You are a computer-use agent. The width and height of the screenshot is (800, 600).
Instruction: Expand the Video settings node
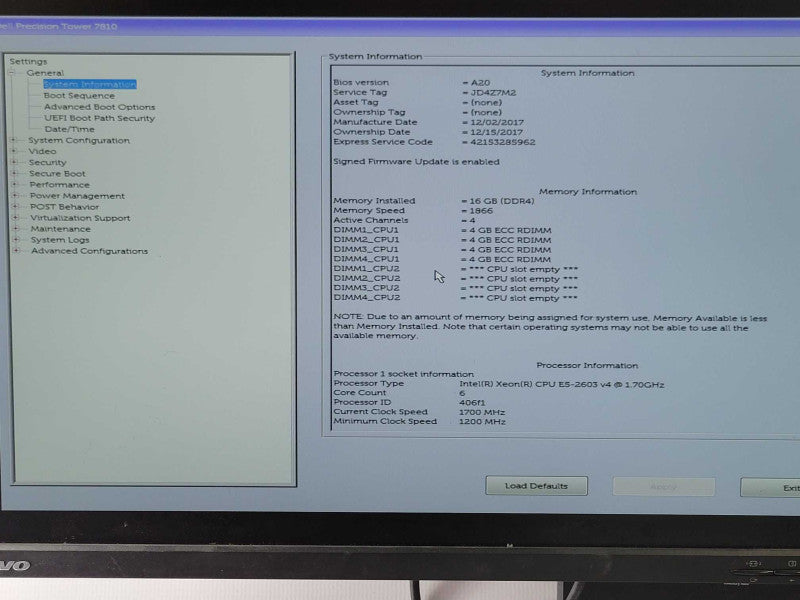pos(14,151)
